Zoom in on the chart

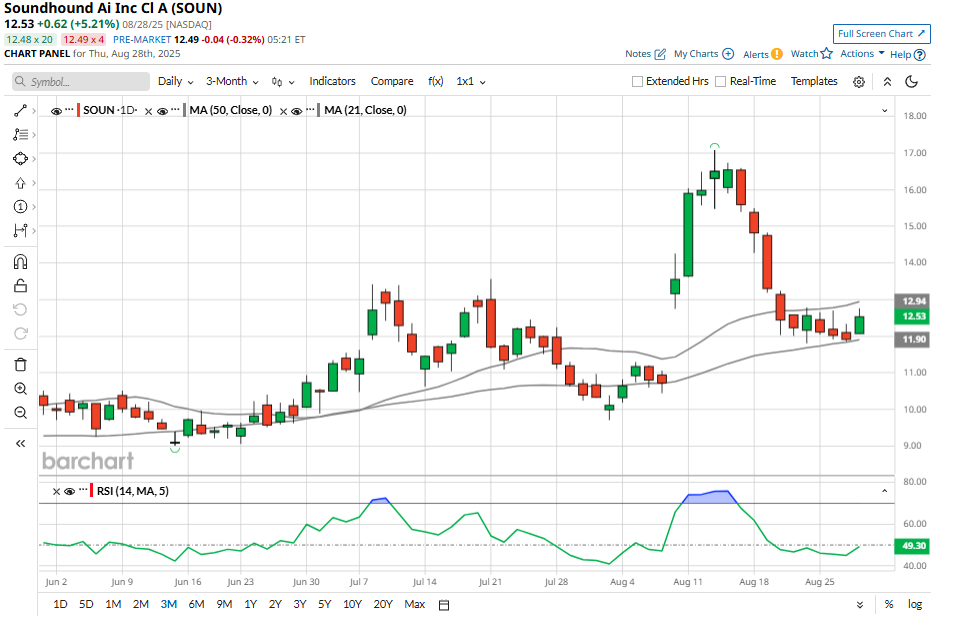pyautogui.click(x=20, y=389)
